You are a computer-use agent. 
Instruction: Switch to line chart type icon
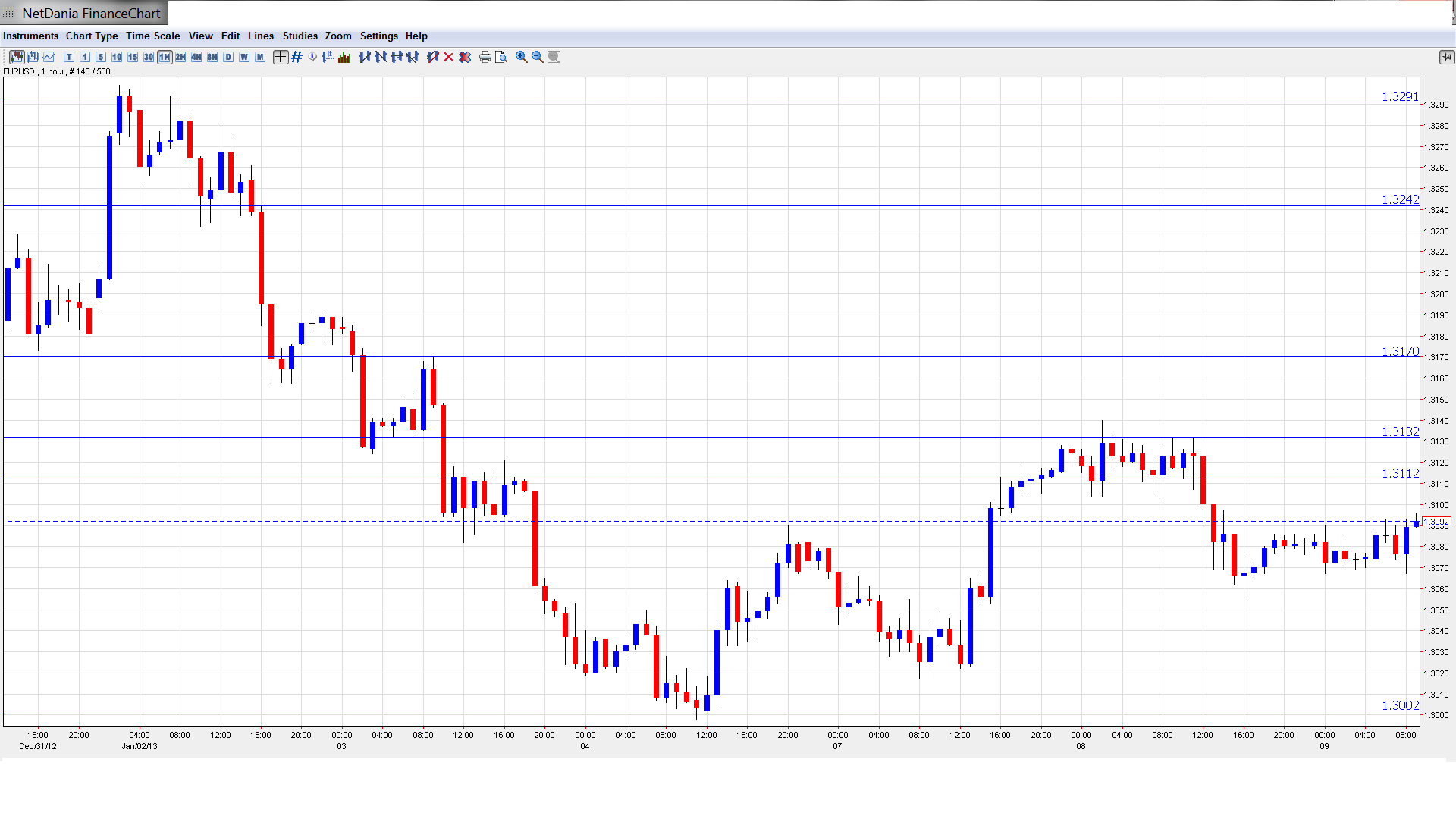click(49, 57)
